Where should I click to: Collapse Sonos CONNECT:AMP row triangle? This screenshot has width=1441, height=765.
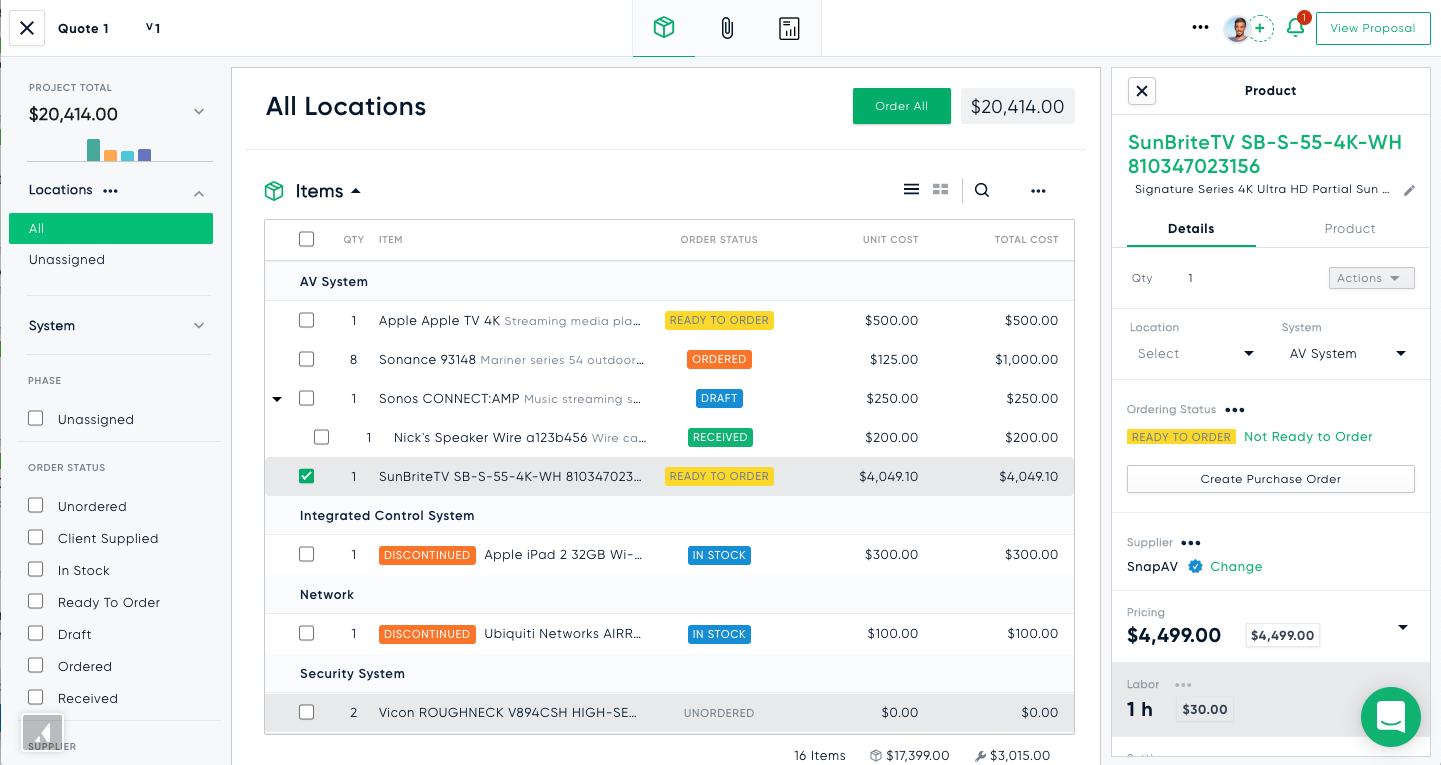coord(277,399)
